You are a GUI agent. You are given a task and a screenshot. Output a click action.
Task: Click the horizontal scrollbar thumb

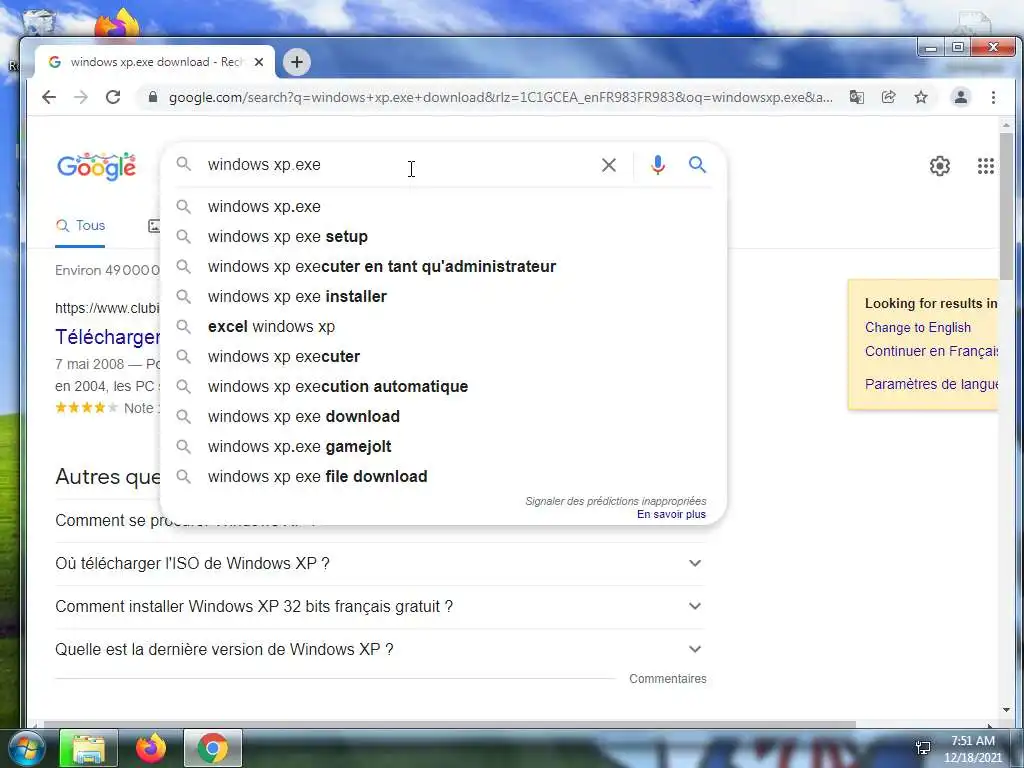[x=449, y=724]
